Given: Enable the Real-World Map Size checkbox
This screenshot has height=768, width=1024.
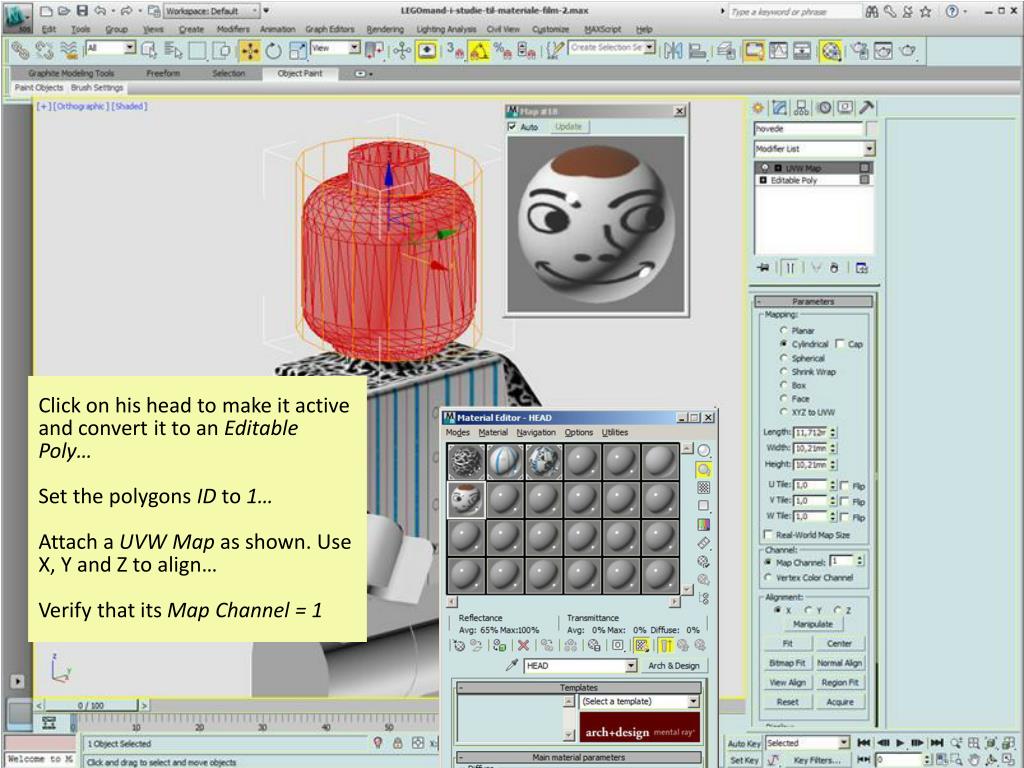Looking at the screenshot, I should coord(769,534).
